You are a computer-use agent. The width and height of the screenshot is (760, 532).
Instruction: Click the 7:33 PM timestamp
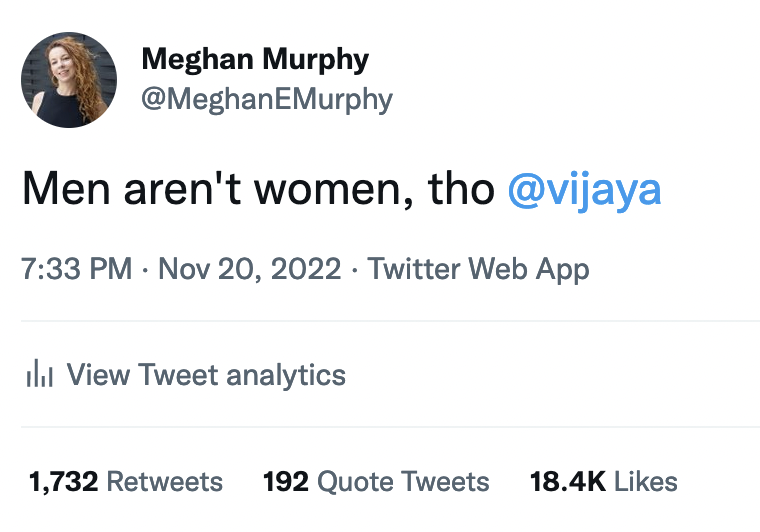(78, 269)
